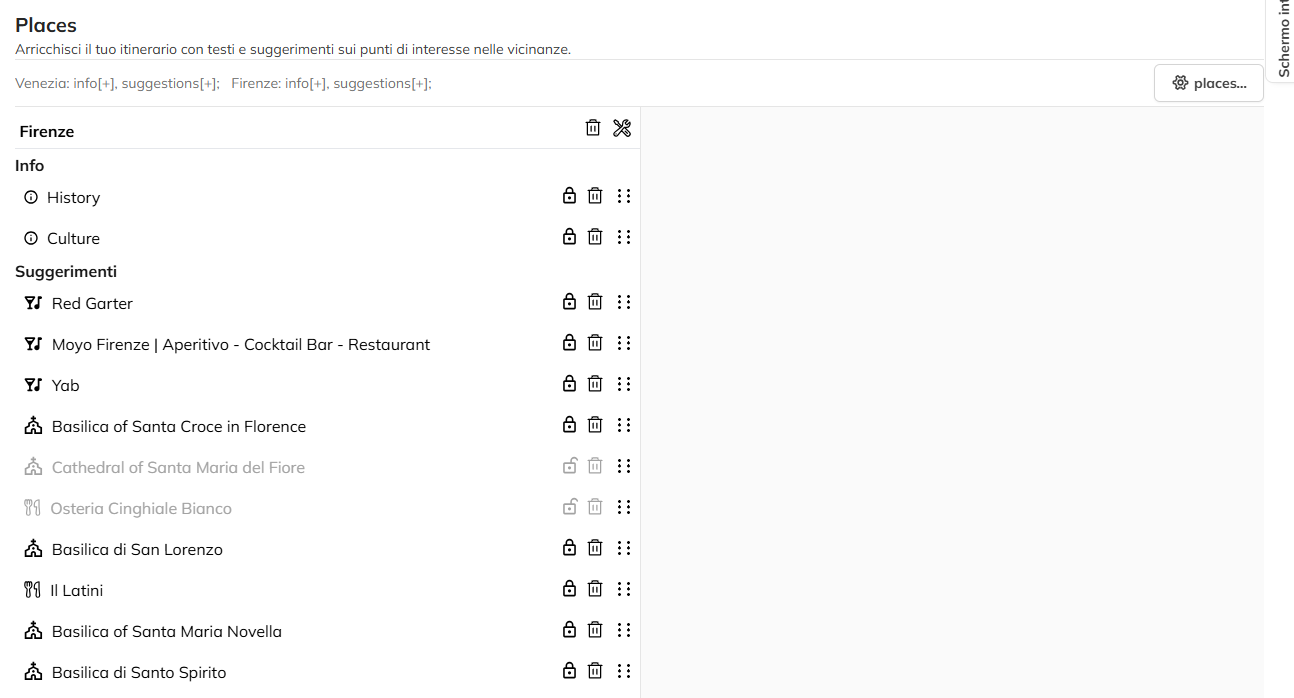
Task: Lock the Cathedral of Santa Maria del Fiore
Action: pos(569,466)
